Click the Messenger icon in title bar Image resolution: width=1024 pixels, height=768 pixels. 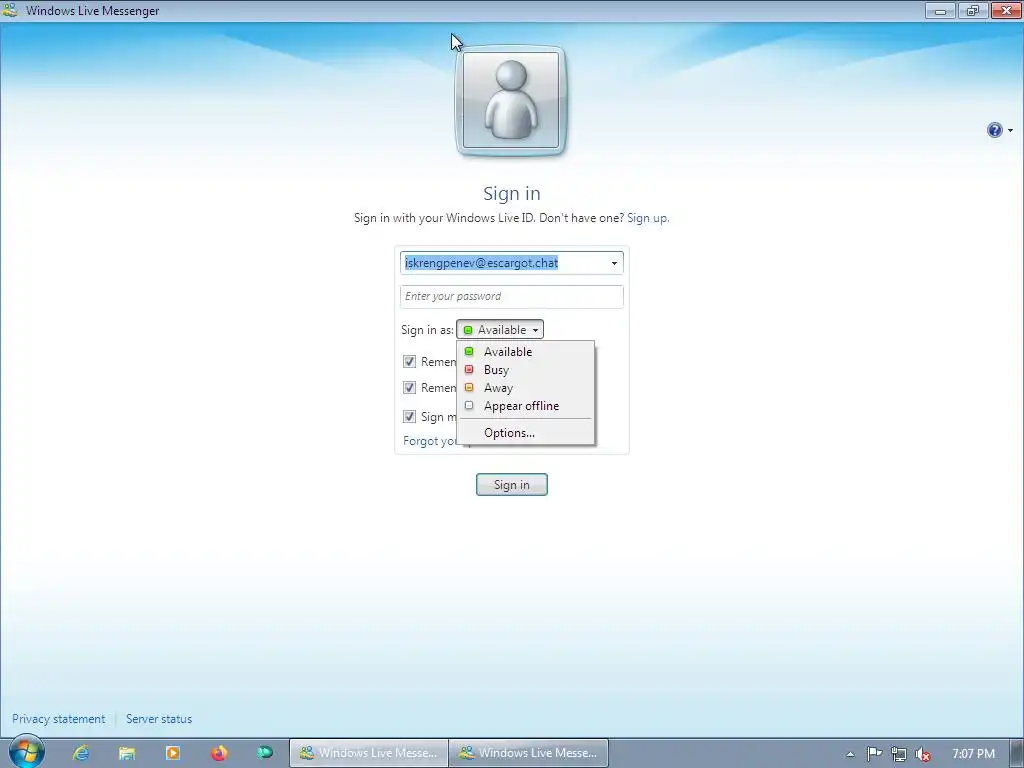10,10
